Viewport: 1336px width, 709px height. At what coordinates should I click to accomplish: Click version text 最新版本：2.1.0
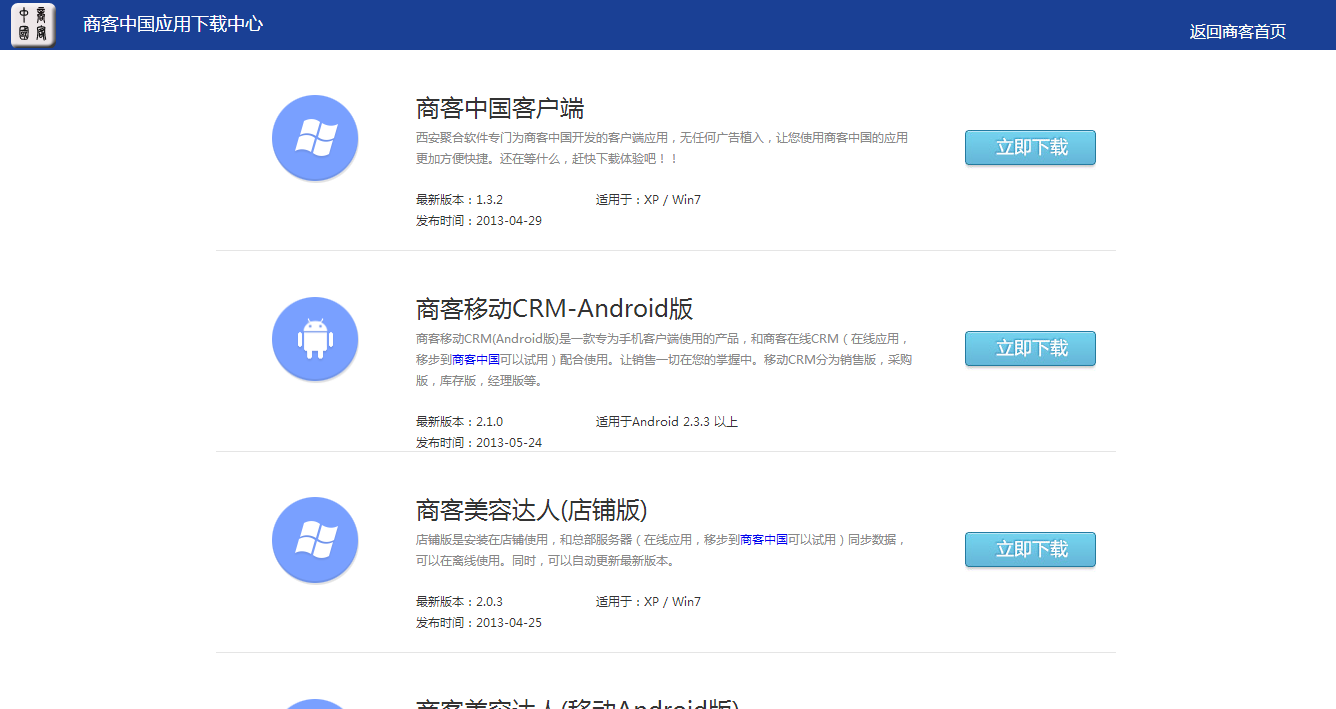(x=460, y=422)
